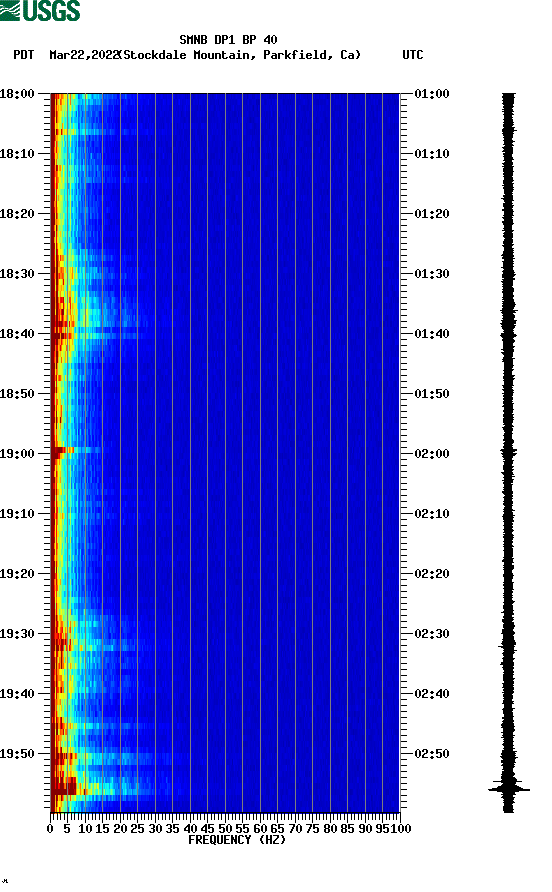The height and width of the screenshot is (892, 552).
Task: Click the '18:50' PDT time label
Action: coord(17,394)
